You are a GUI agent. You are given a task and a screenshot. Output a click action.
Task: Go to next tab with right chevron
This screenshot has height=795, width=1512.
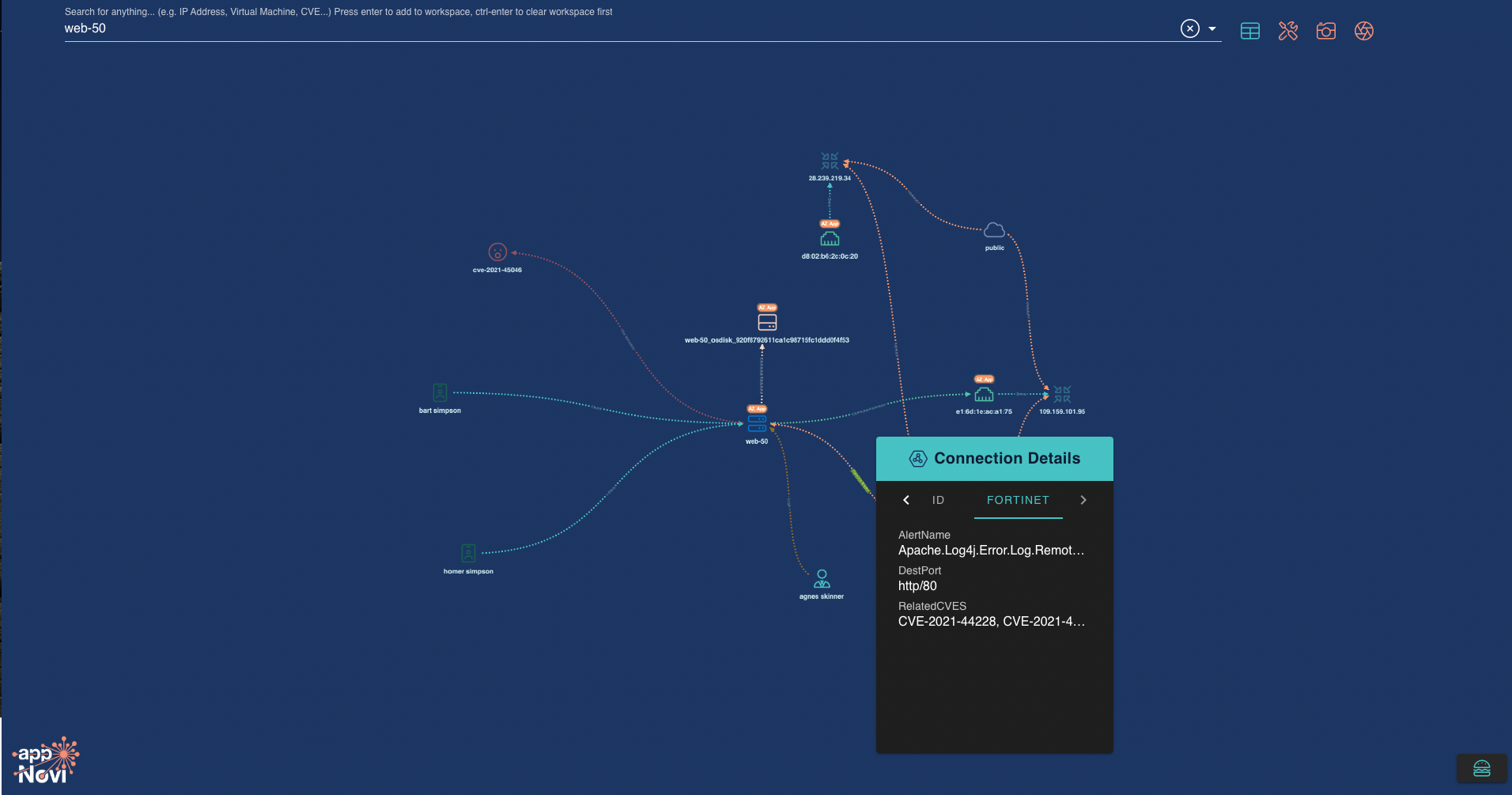[x=1083, y=500]
